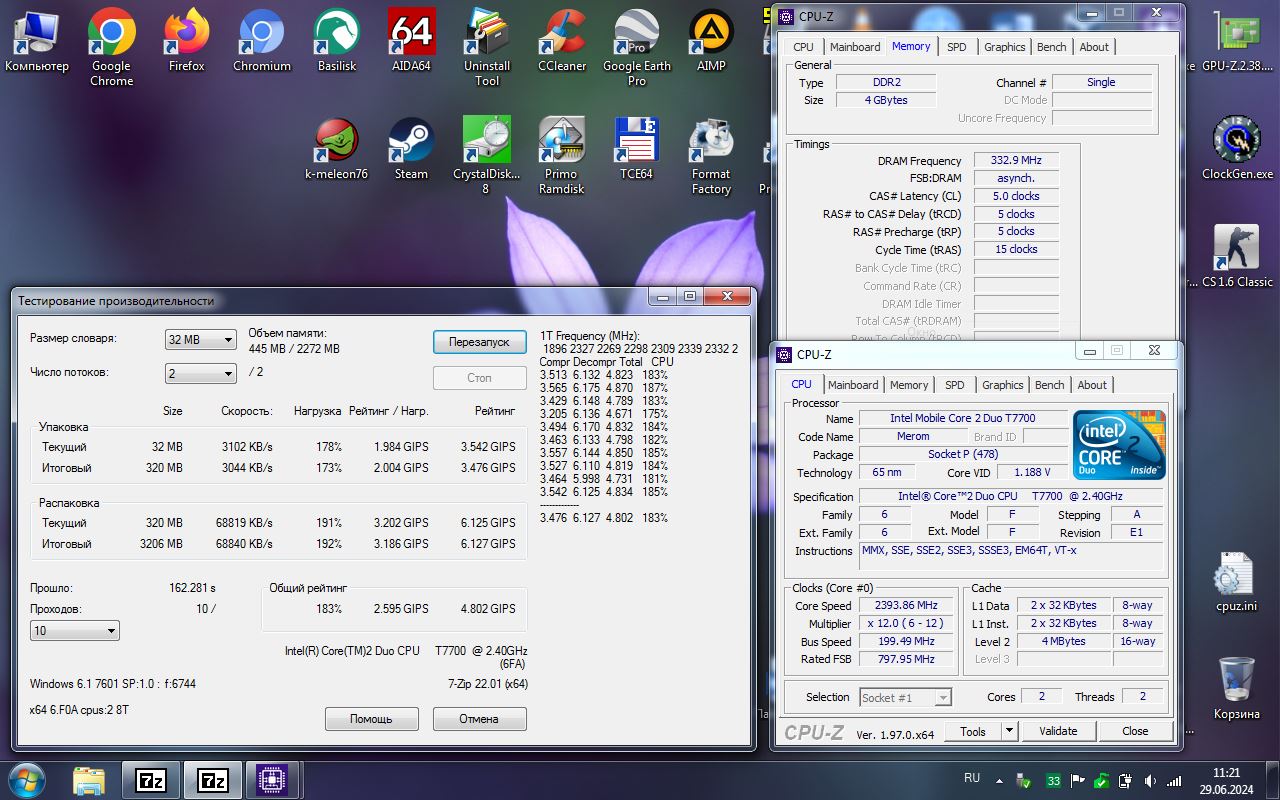Image resolution: width=1280 pixels, height=800 pixels.
Task: Click the 7-Zip 22.01 (x64) version text
Action: [x=487, y=684]
